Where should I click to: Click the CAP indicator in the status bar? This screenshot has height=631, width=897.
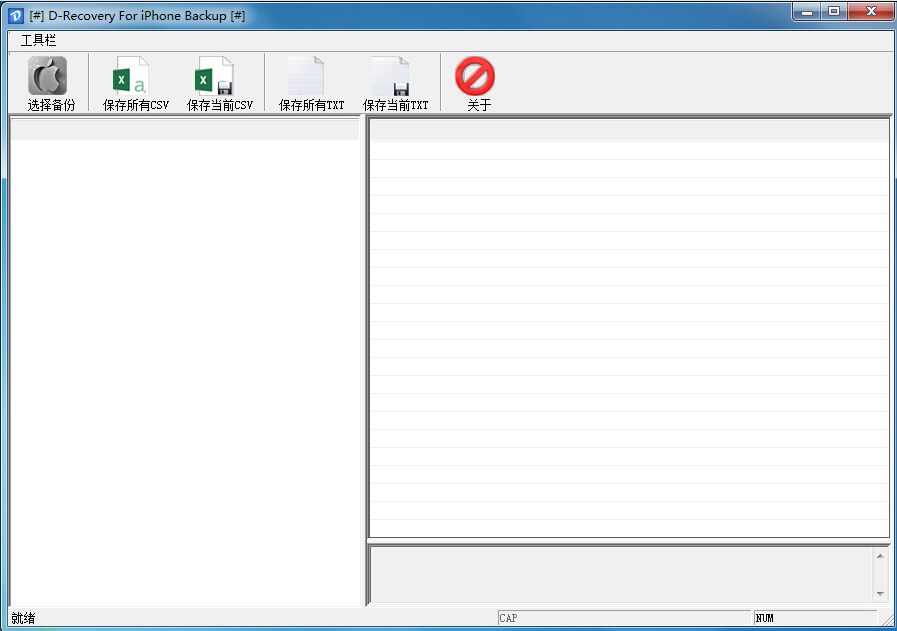[624, 618]
